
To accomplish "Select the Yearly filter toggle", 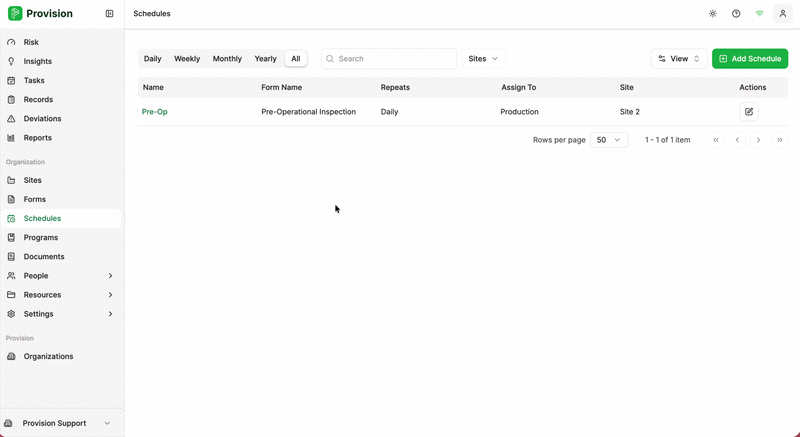I will 265,59.
